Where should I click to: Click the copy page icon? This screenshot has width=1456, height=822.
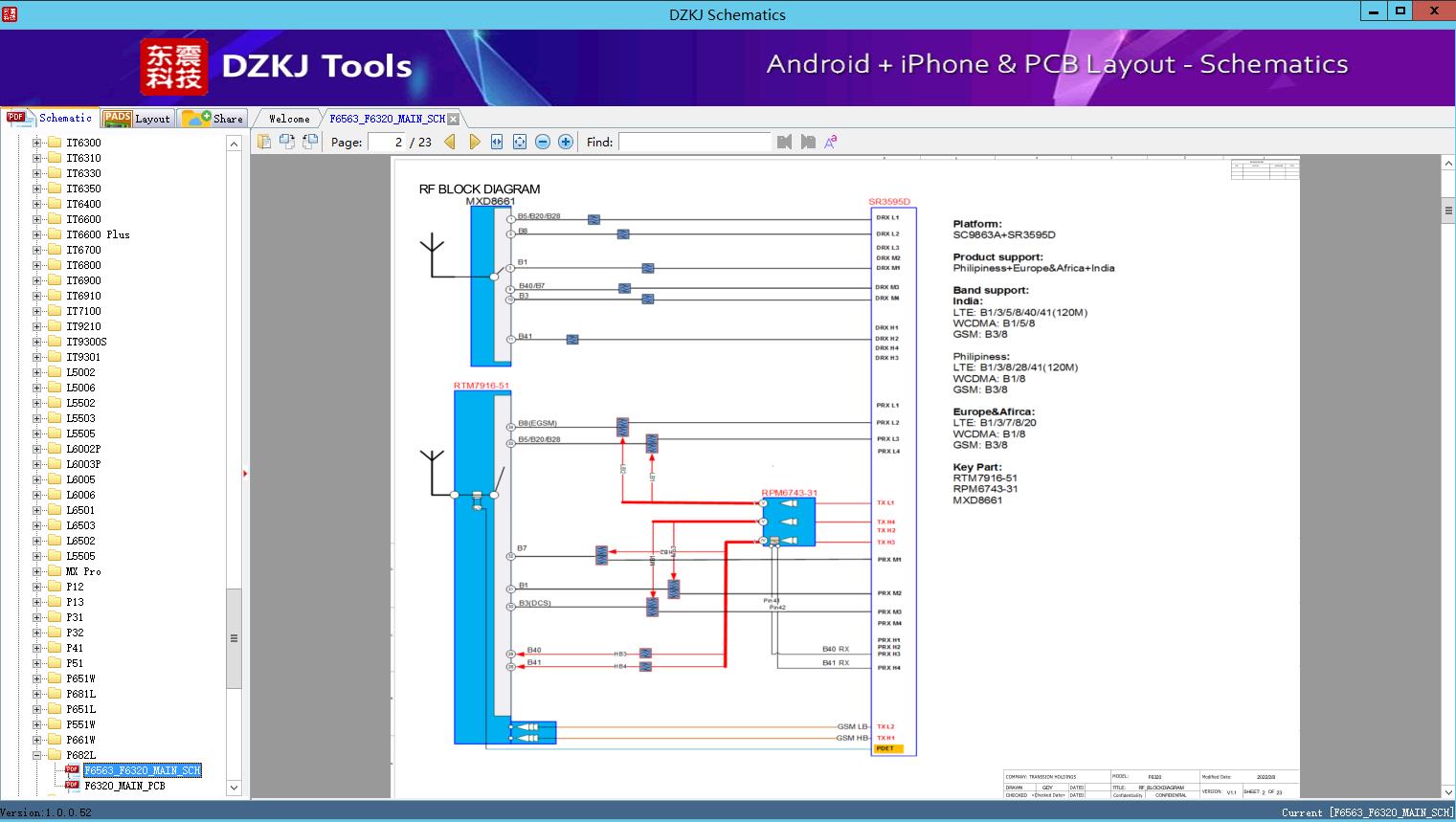tap(264, 142)
